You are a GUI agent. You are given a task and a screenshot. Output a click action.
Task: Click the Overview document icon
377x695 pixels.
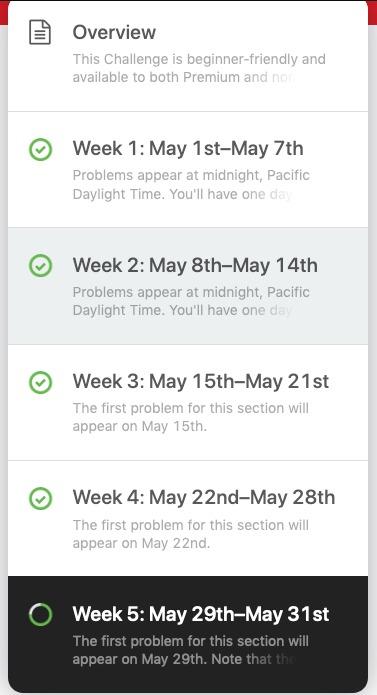[x=40, y=32]
